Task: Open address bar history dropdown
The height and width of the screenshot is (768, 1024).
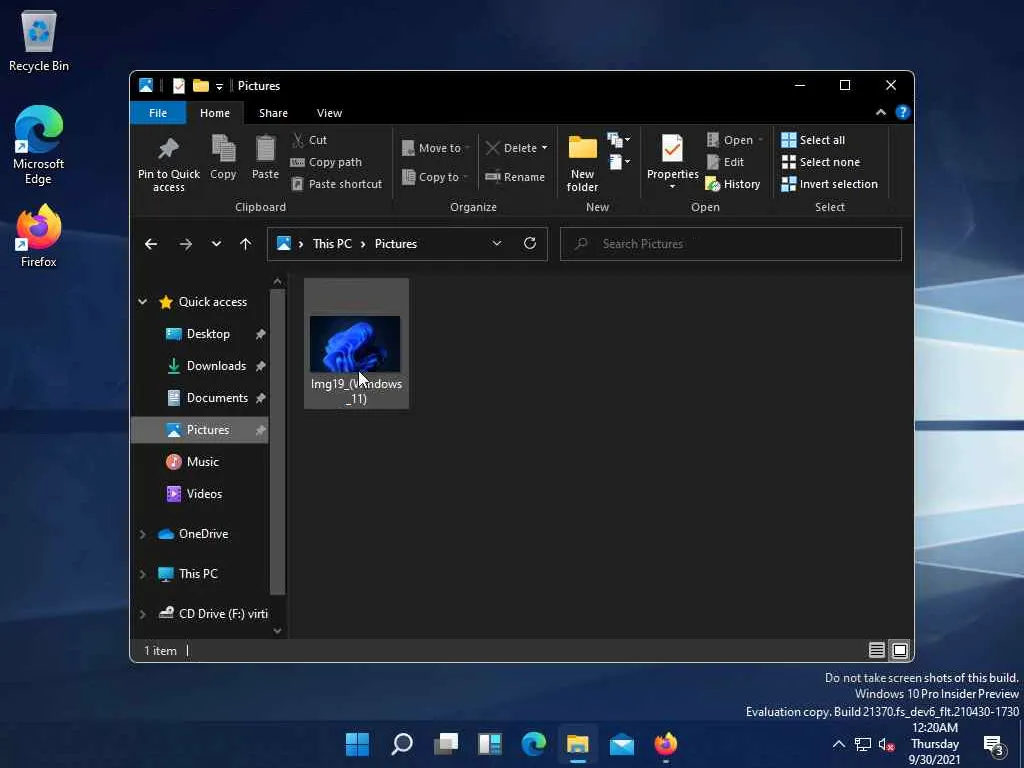Action: tap(496, 244)
